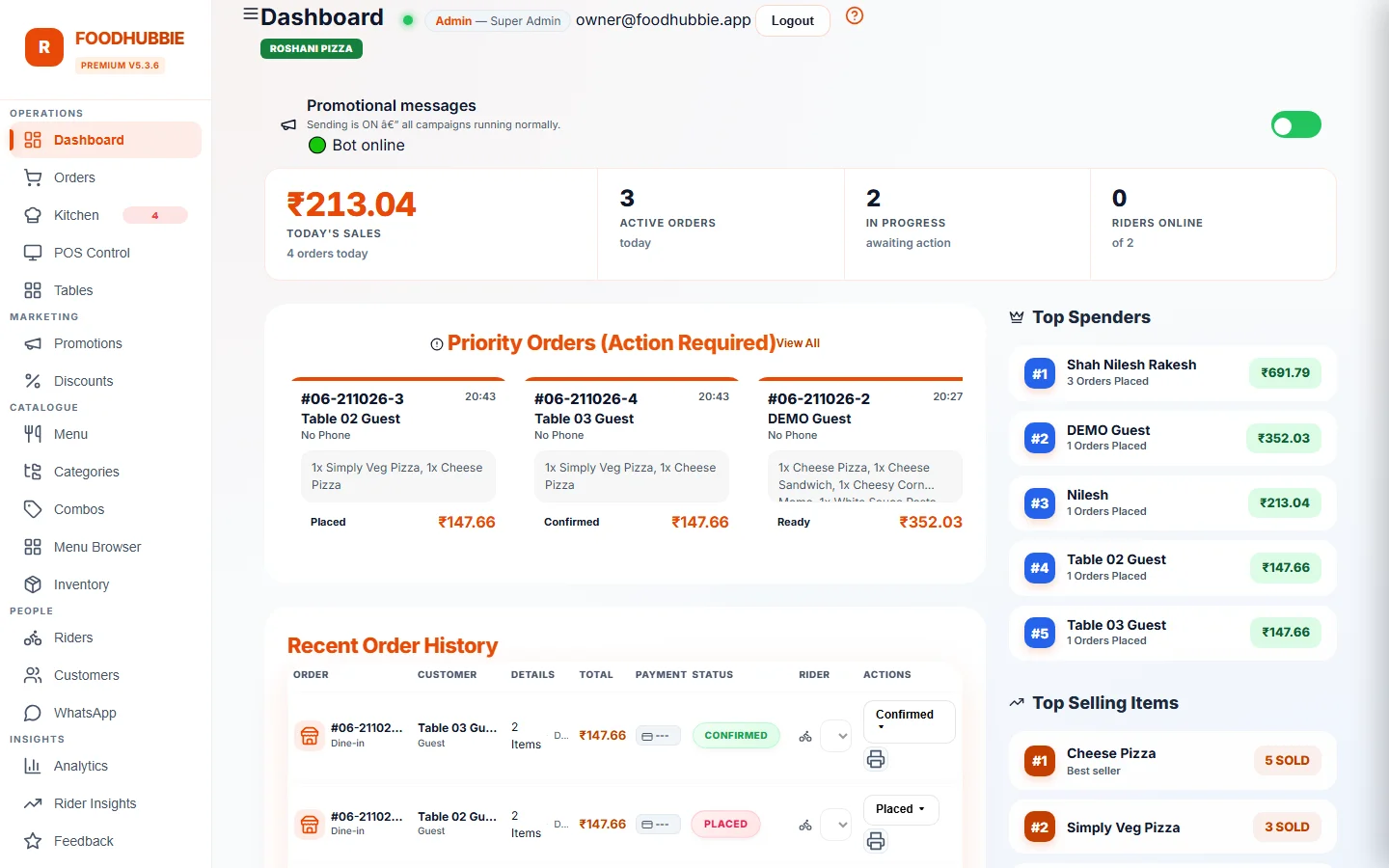Click the ROSHANI PIZZA badge

coord(312,48)
